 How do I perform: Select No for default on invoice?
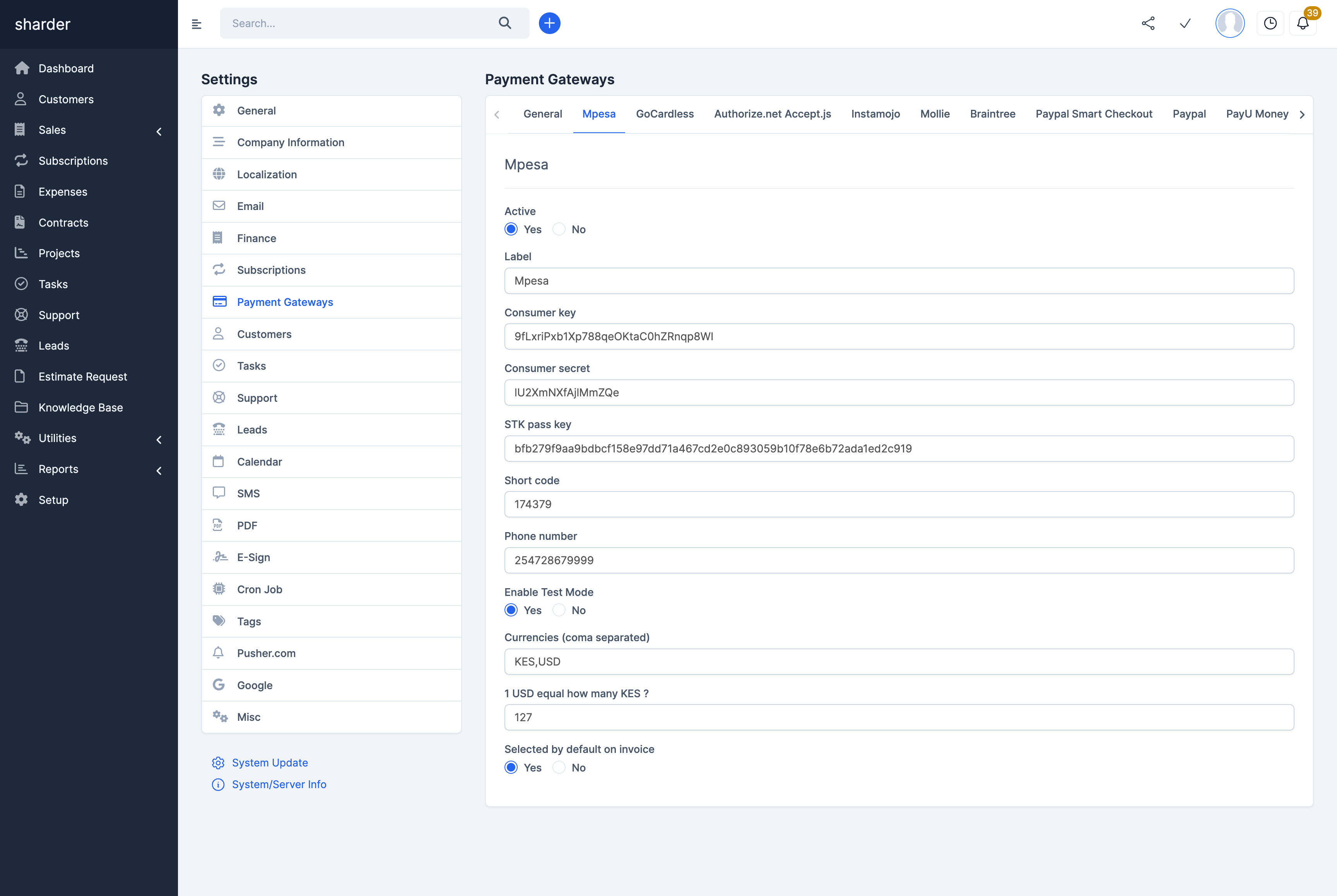pos(559,768)
